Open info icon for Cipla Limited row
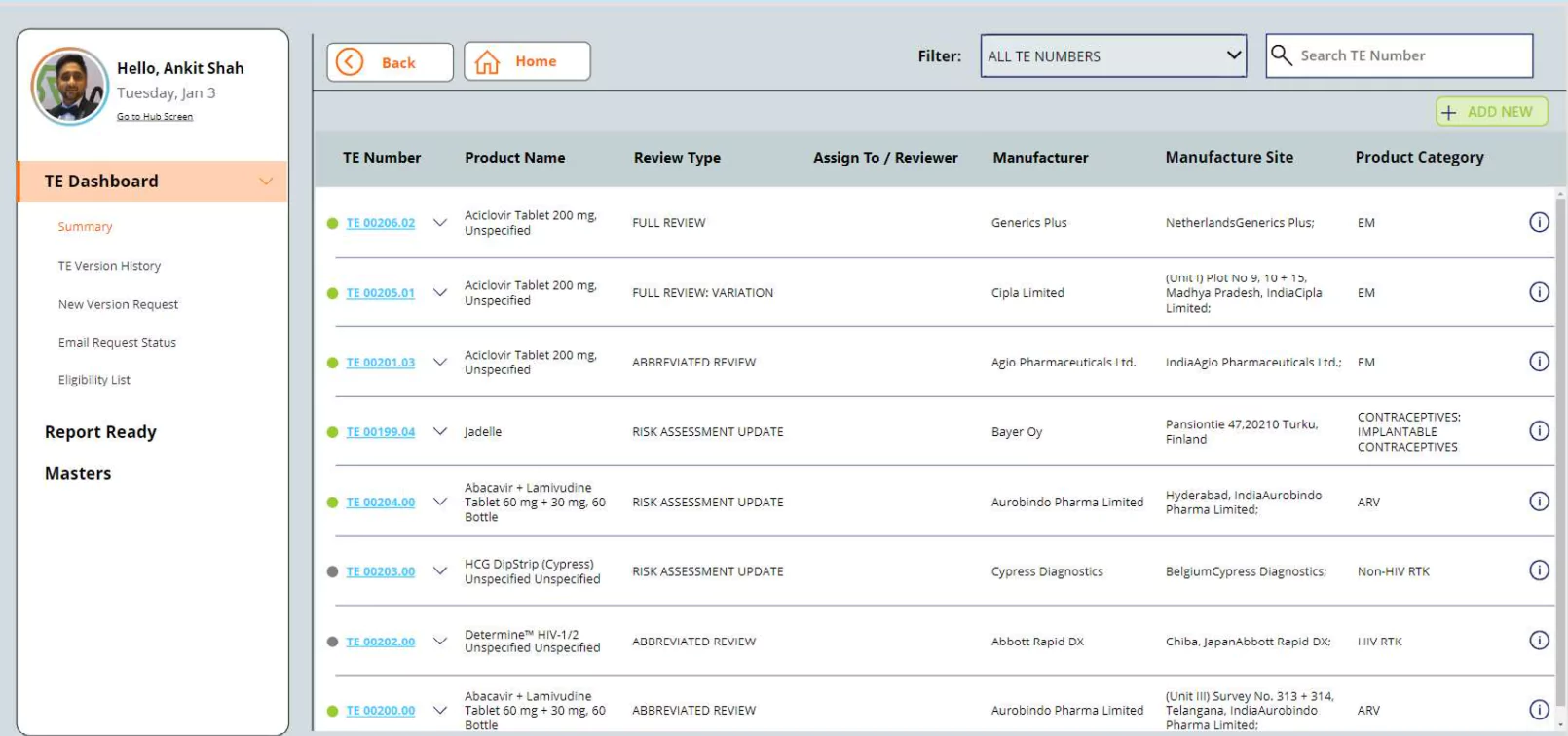1568x736 pixels. [1539, 292]
